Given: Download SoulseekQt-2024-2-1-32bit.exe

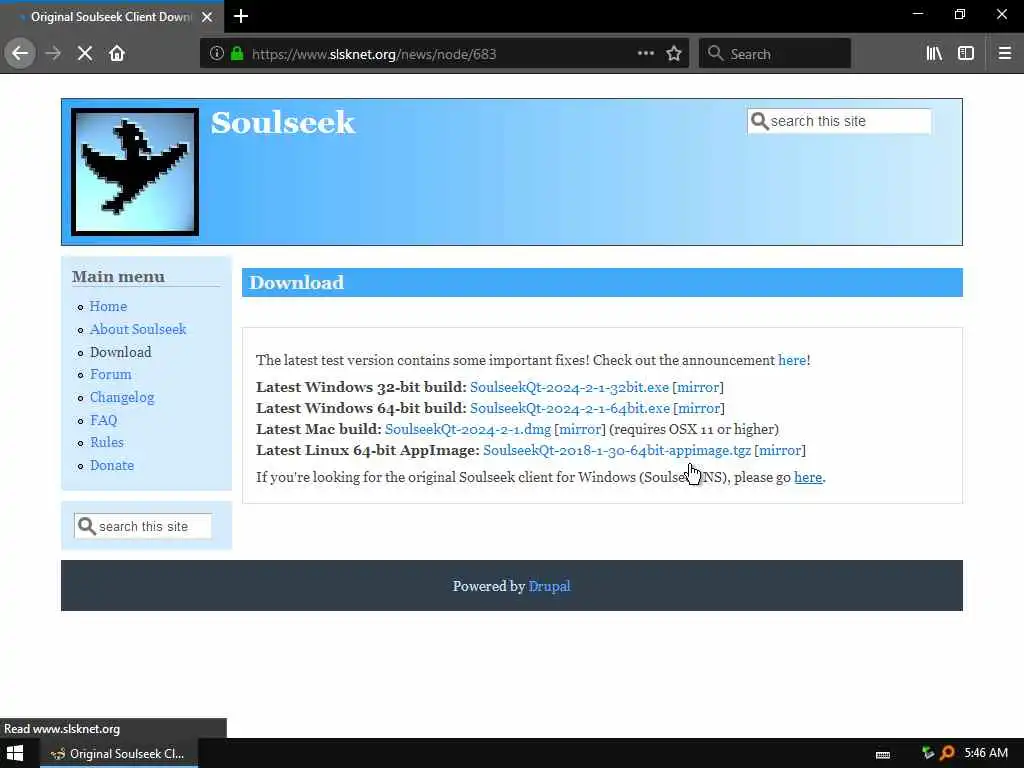Looking at the screenshot, I should click(569, 387).
